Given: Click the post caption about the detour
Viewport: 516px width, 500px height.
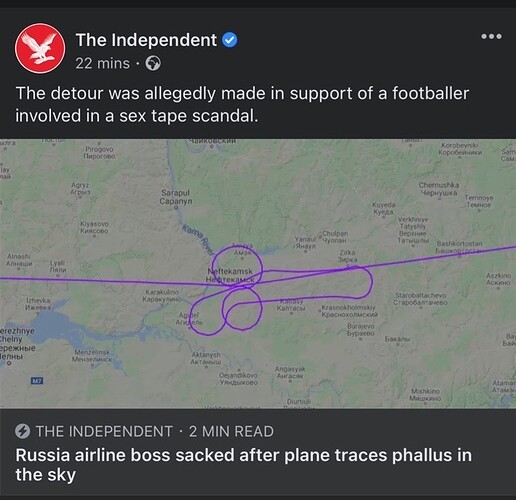Looking at the screenshot, I should [x=242, y=104].
